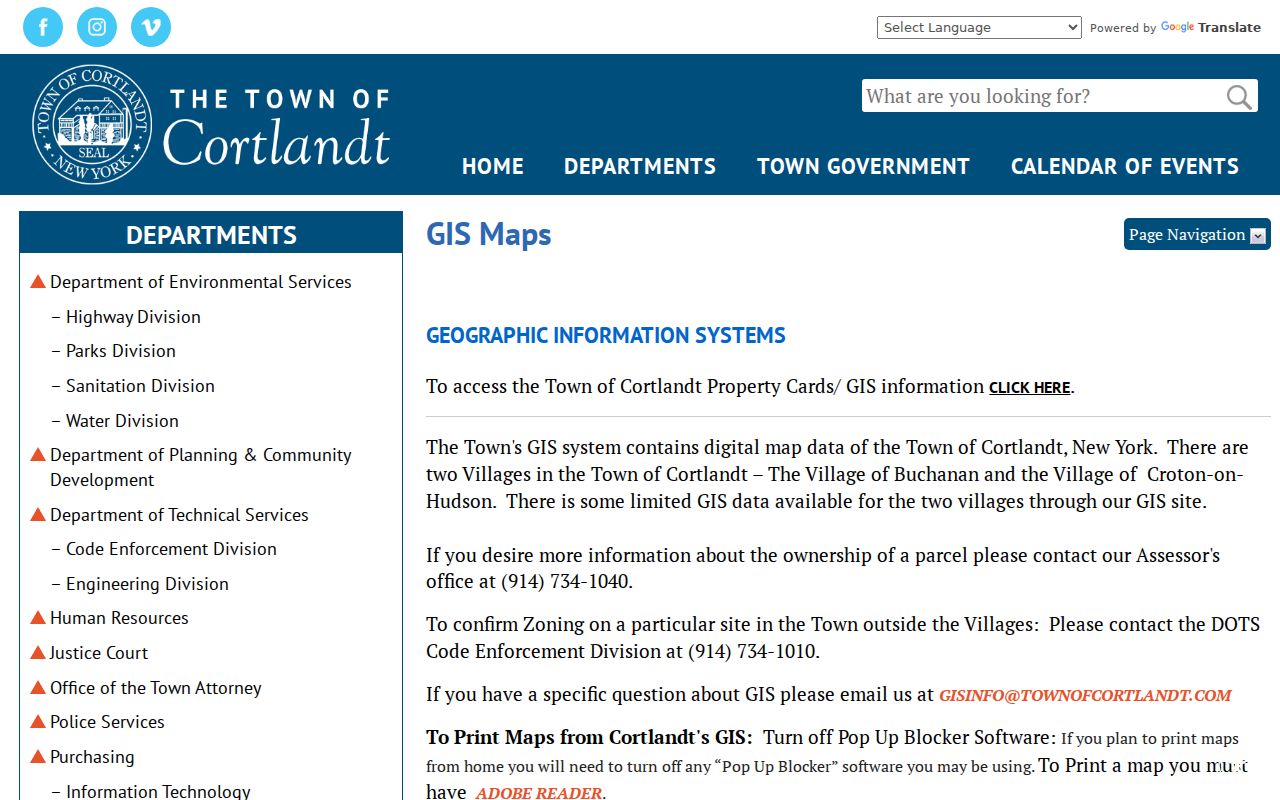Screen dimensions: 1280x800
Task: Open the Facebook social icon
Action: click(x=43, y=27)
